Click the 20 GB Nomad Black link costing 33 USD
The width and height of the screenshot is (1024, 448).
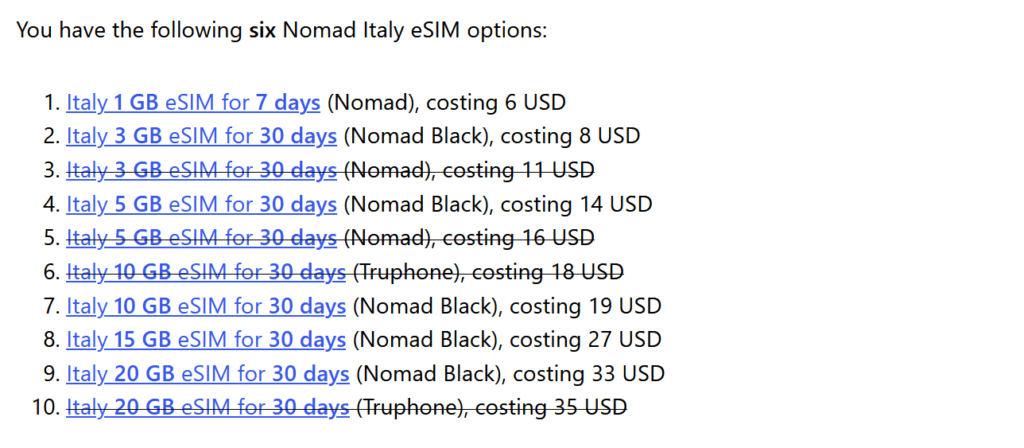tap(208, 374)
